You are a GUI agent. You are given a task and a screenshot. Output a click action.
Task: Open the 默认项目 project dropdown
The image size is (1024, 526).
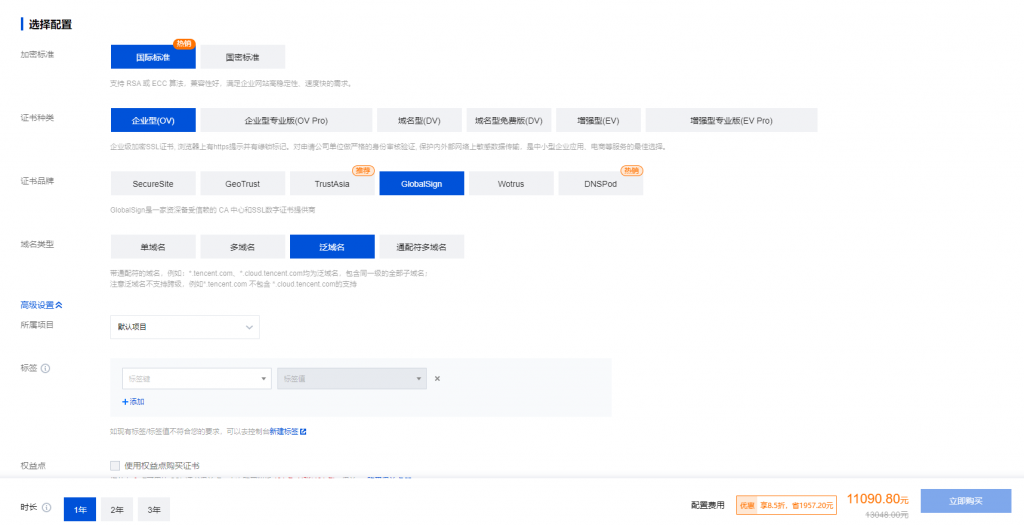tap(185, 327)
